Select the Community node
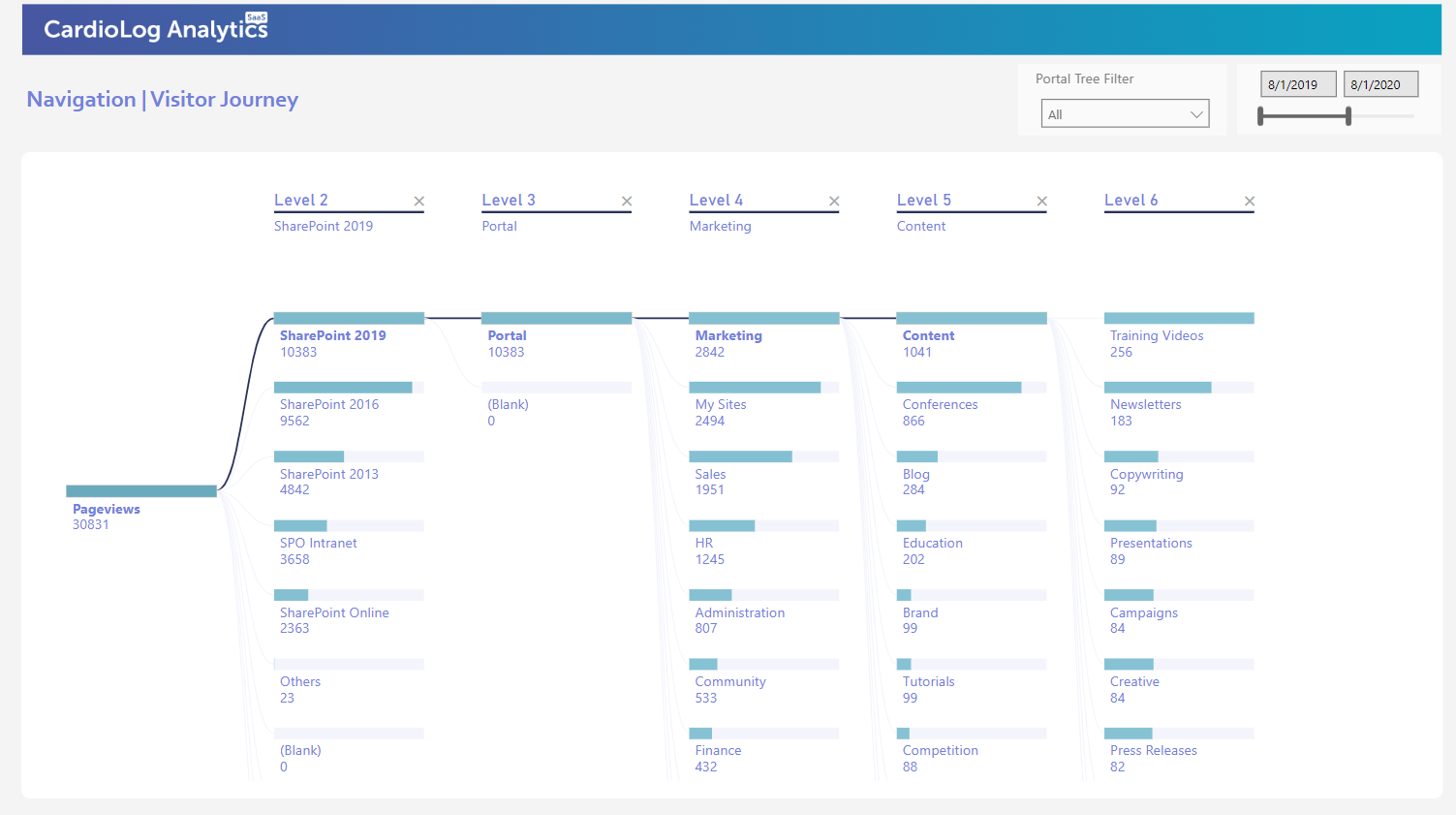 764,665
